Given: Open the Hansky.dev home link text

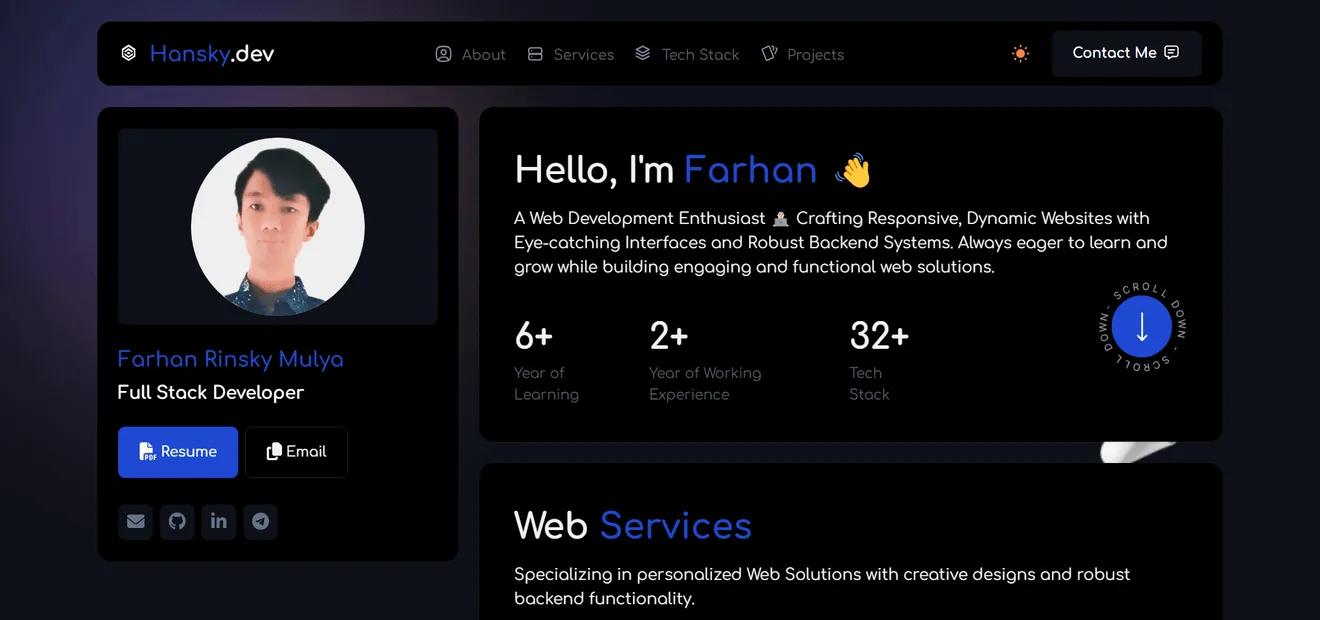Looking at the screenshot, I should (x=212, y=53).
